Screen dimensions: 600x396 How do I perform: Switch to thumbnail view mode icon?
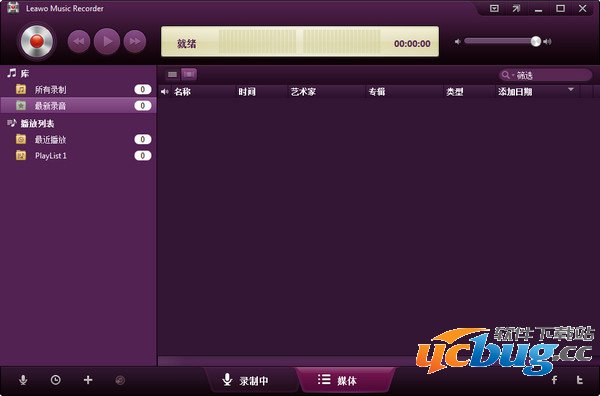(189, 74)
